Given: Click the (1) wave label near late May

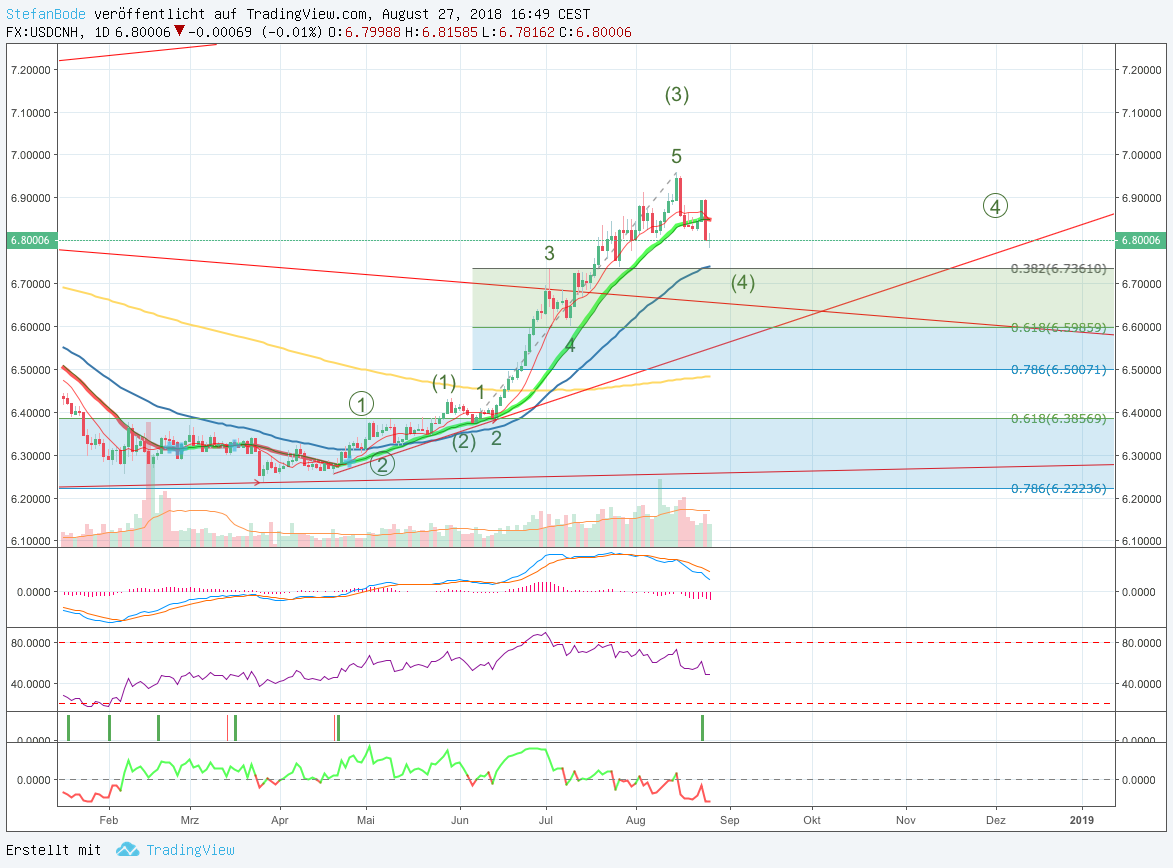Looking at the screenshot, I should (444, 382).
